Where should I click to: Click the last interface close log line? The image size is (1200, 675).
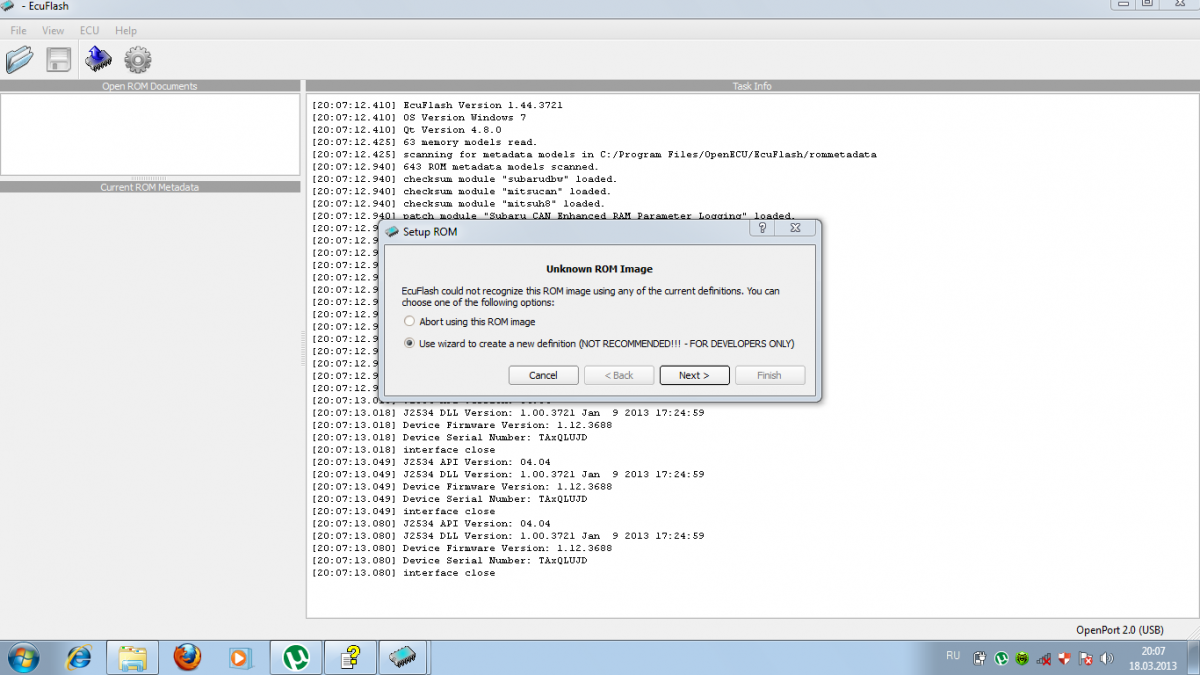click(x=403, y=573)
